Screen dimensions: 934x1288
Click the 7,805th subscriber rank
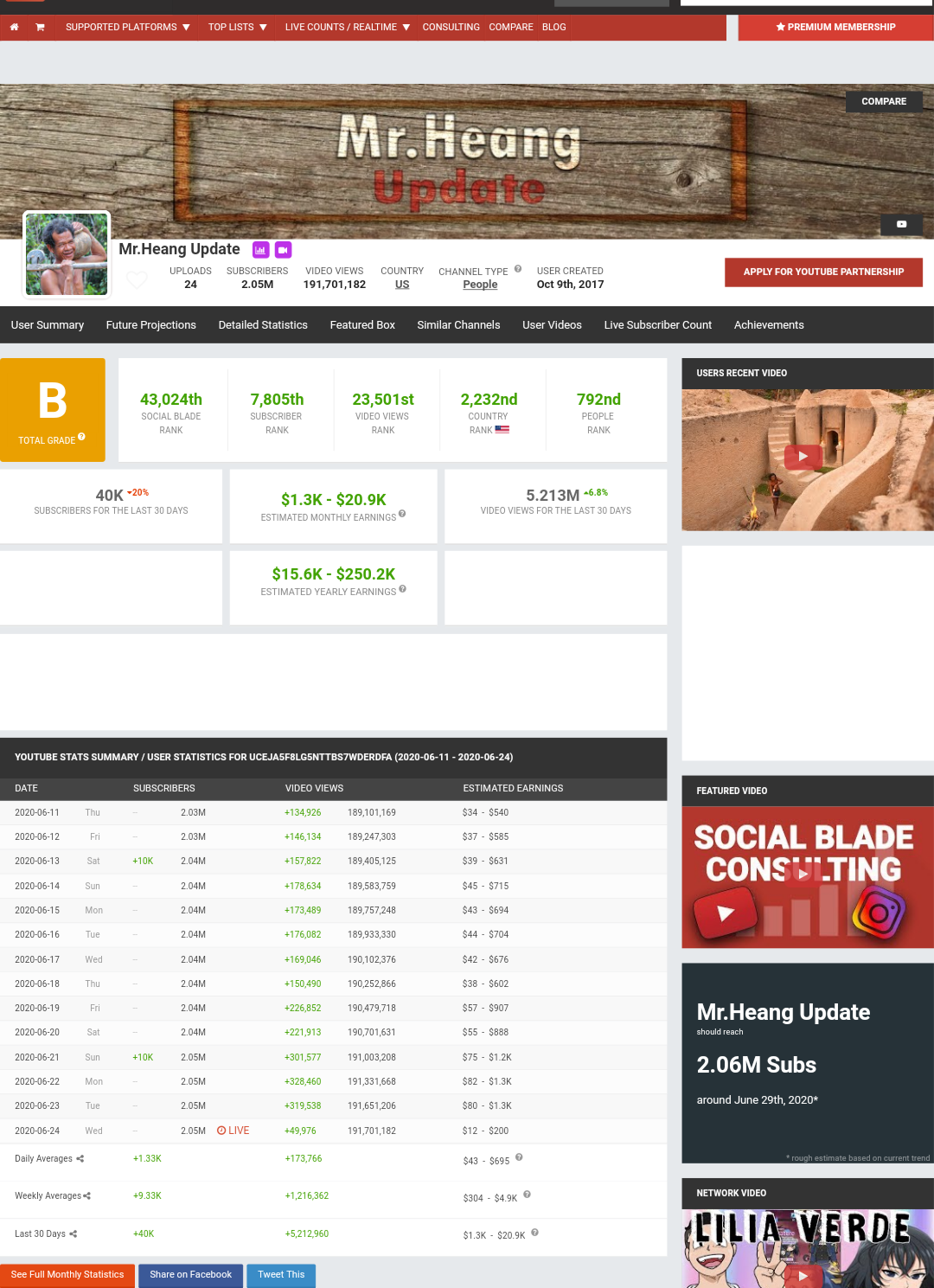tap(277, 400)
